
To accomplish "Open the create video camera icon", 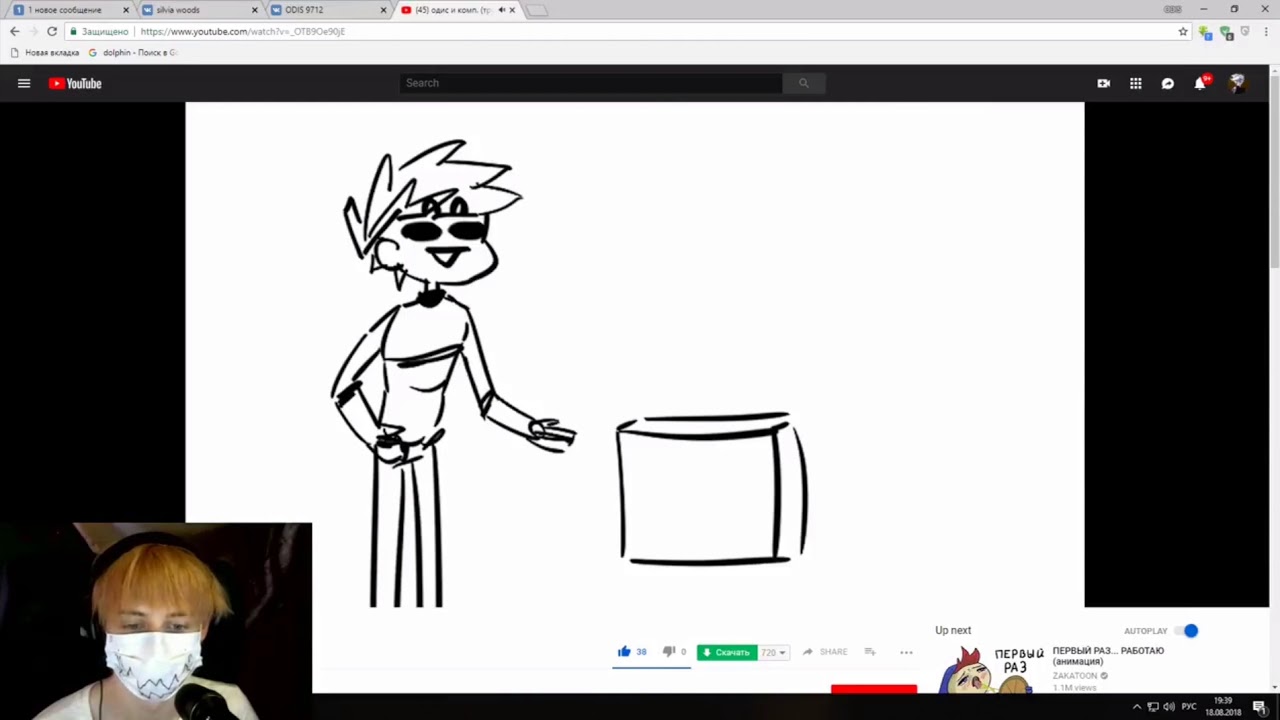I will (x=1103, y=83).
